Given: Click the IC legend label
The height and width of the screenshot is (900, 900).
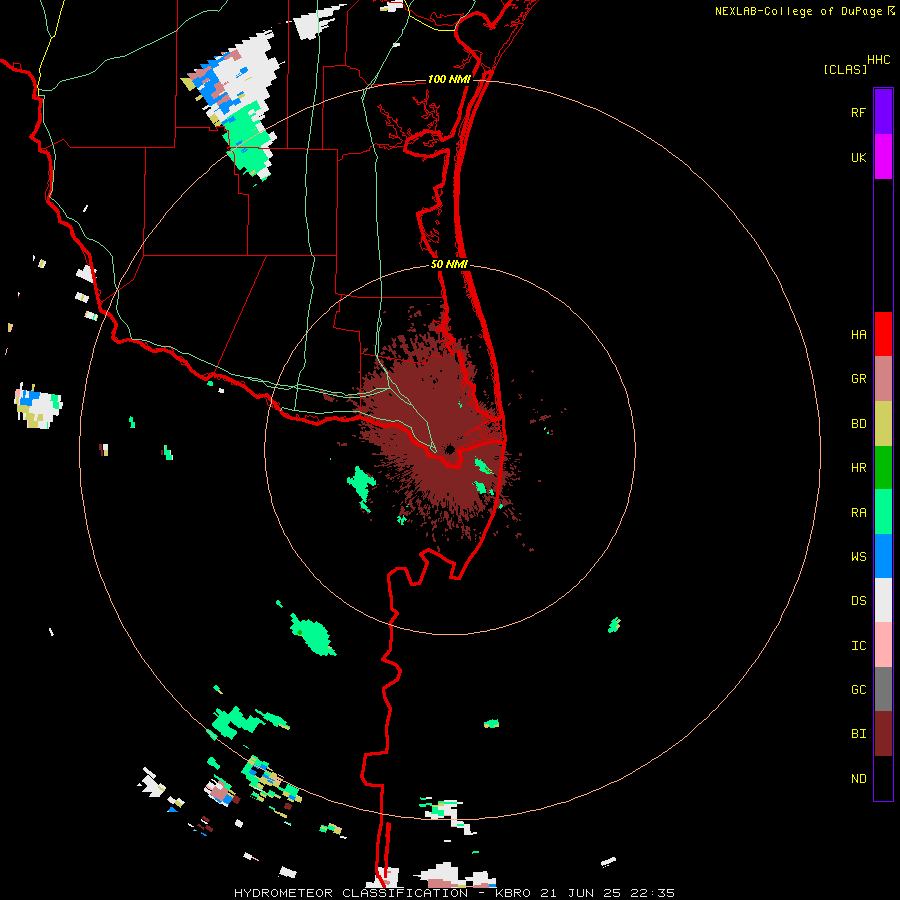Looking at the screenshot, I should [x=858, y=646].
